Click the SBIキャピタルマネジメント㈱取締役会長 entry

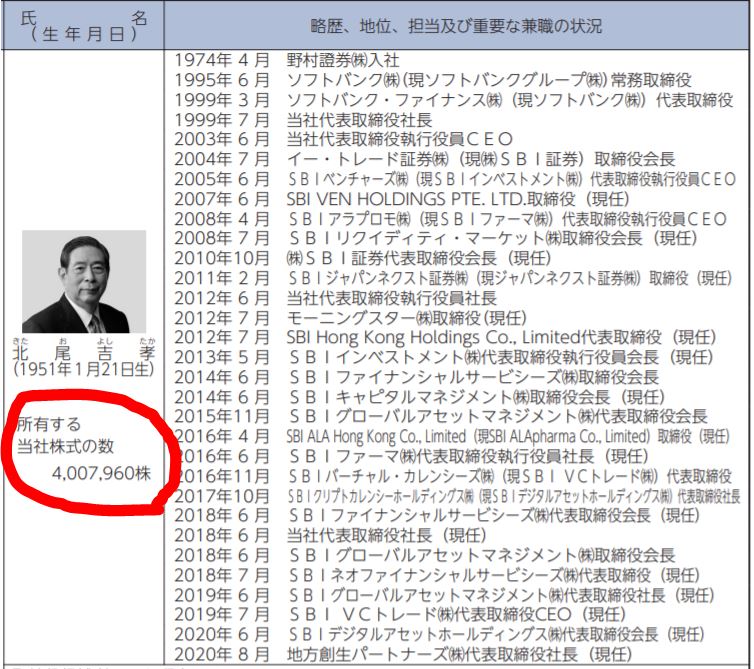click(x=476, y=397)
